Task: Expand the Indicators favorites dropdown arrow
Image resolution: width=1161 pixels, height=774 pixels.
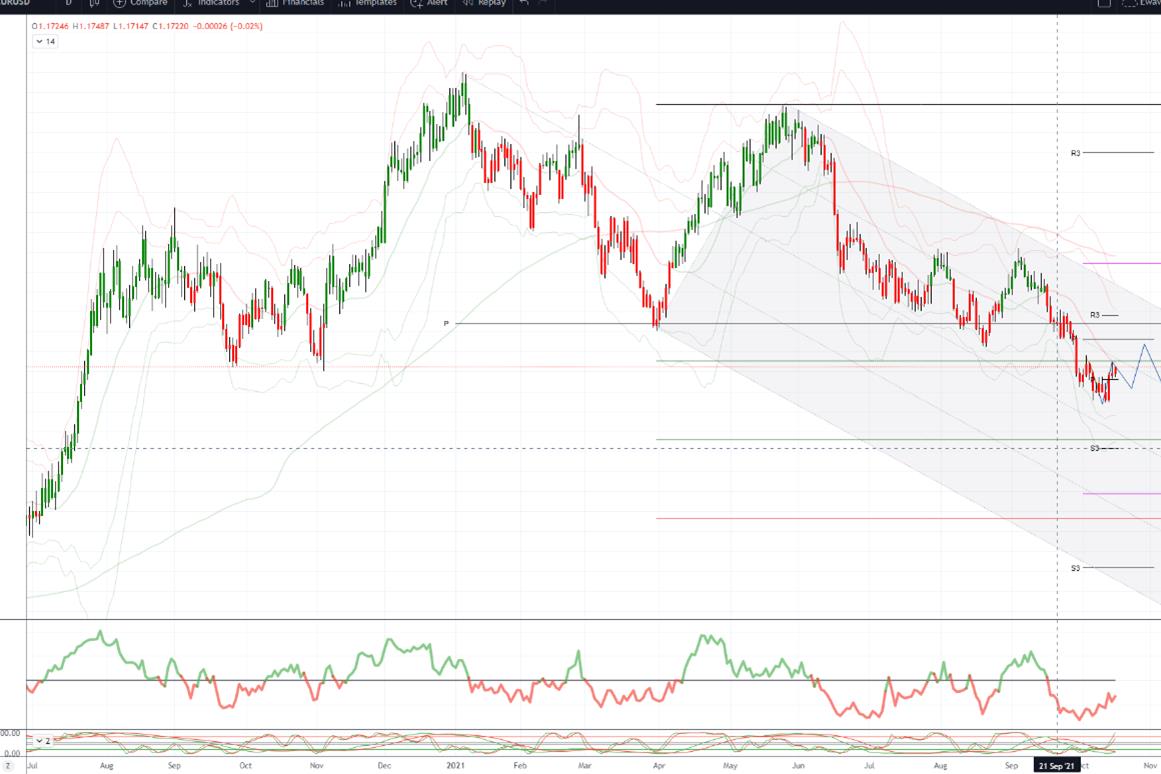Action: click(x=252, y=3)
